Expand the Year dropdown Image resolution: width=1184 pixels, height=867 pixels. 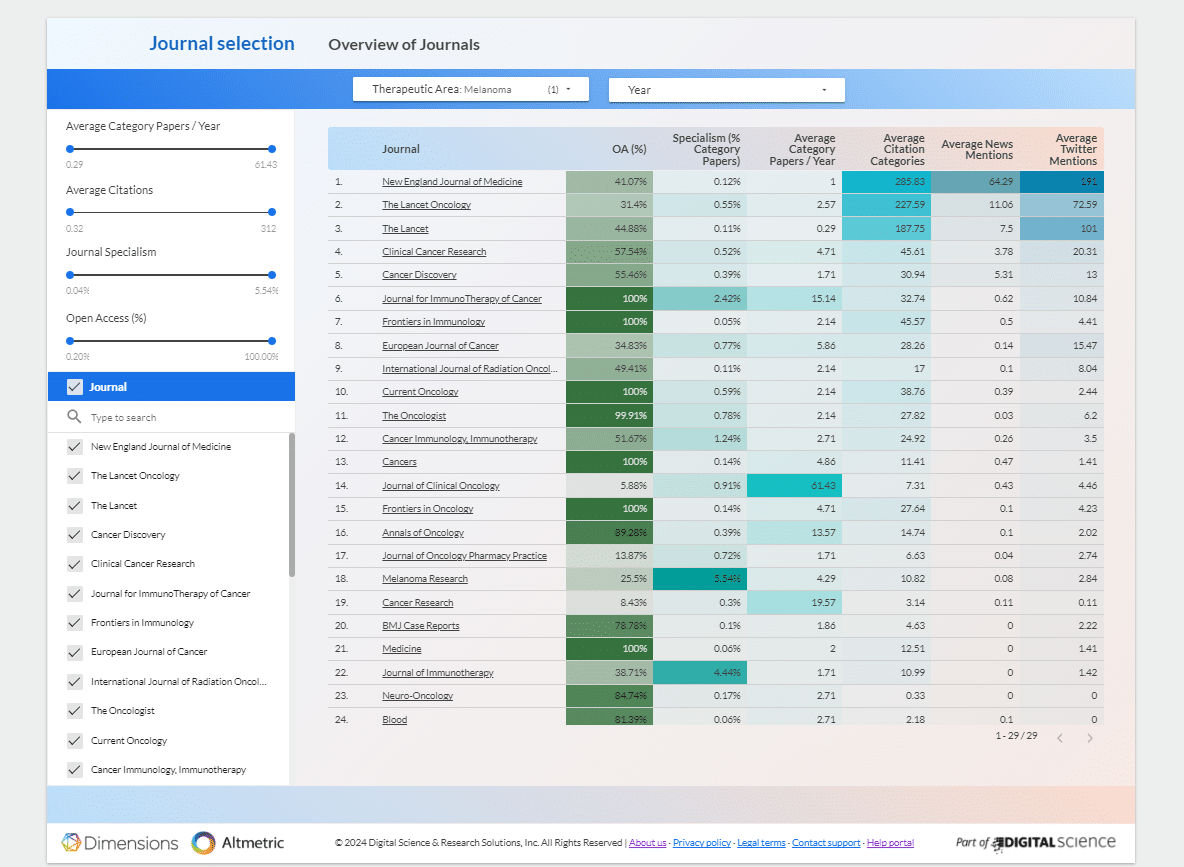pyautogui.click(x=727, y=90)
